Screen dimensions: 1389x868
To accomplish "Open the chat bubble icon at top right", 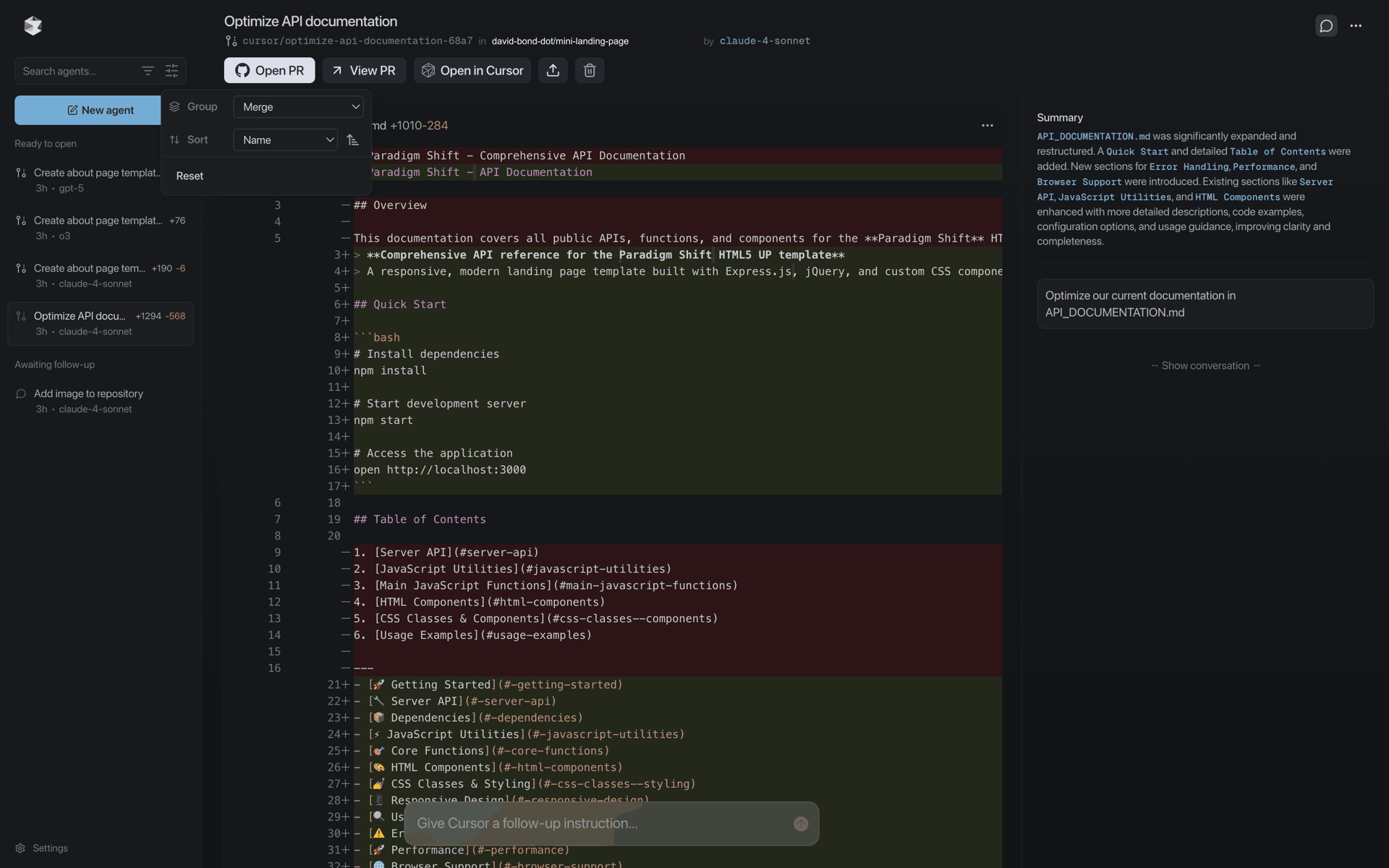I will [1326, 26].
